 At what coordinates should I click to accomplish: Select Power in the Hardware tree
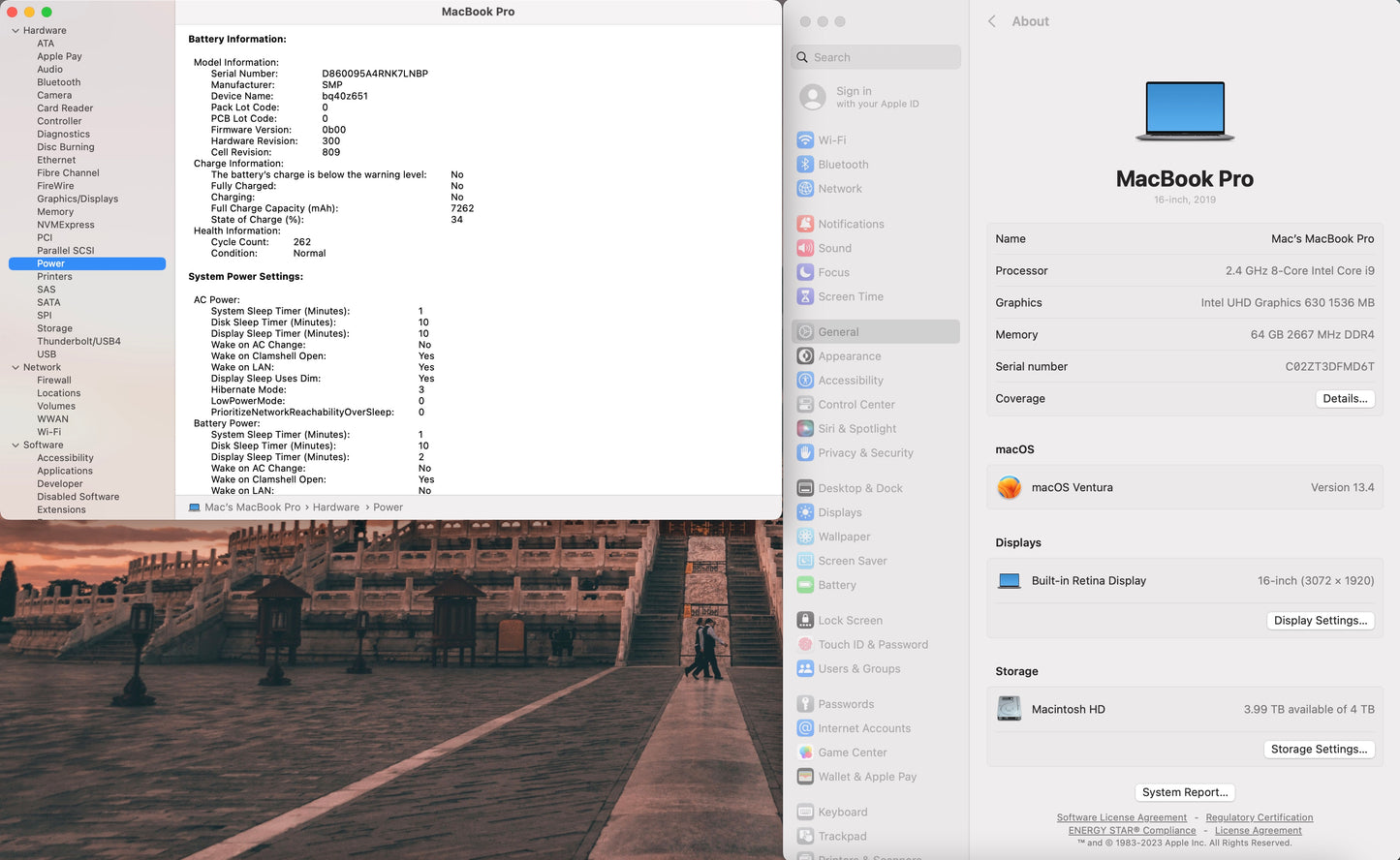(x=87, y=263)
